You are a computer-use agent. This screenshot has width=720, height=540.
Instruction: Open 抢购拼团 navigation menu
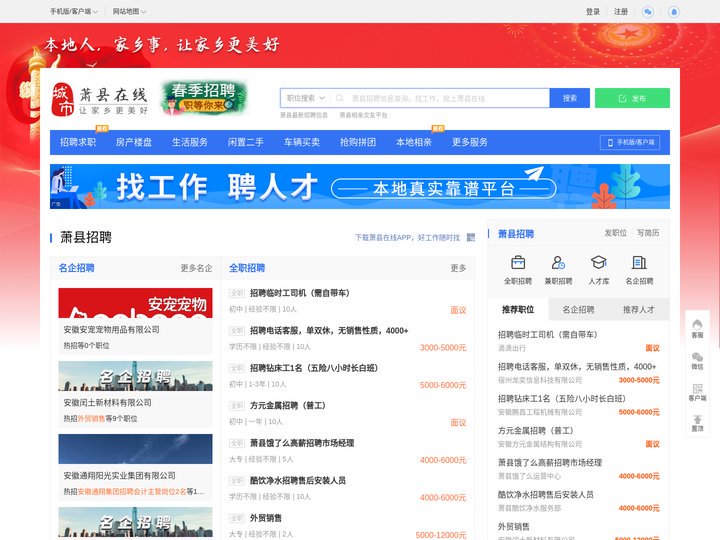(x=358, y=142)
